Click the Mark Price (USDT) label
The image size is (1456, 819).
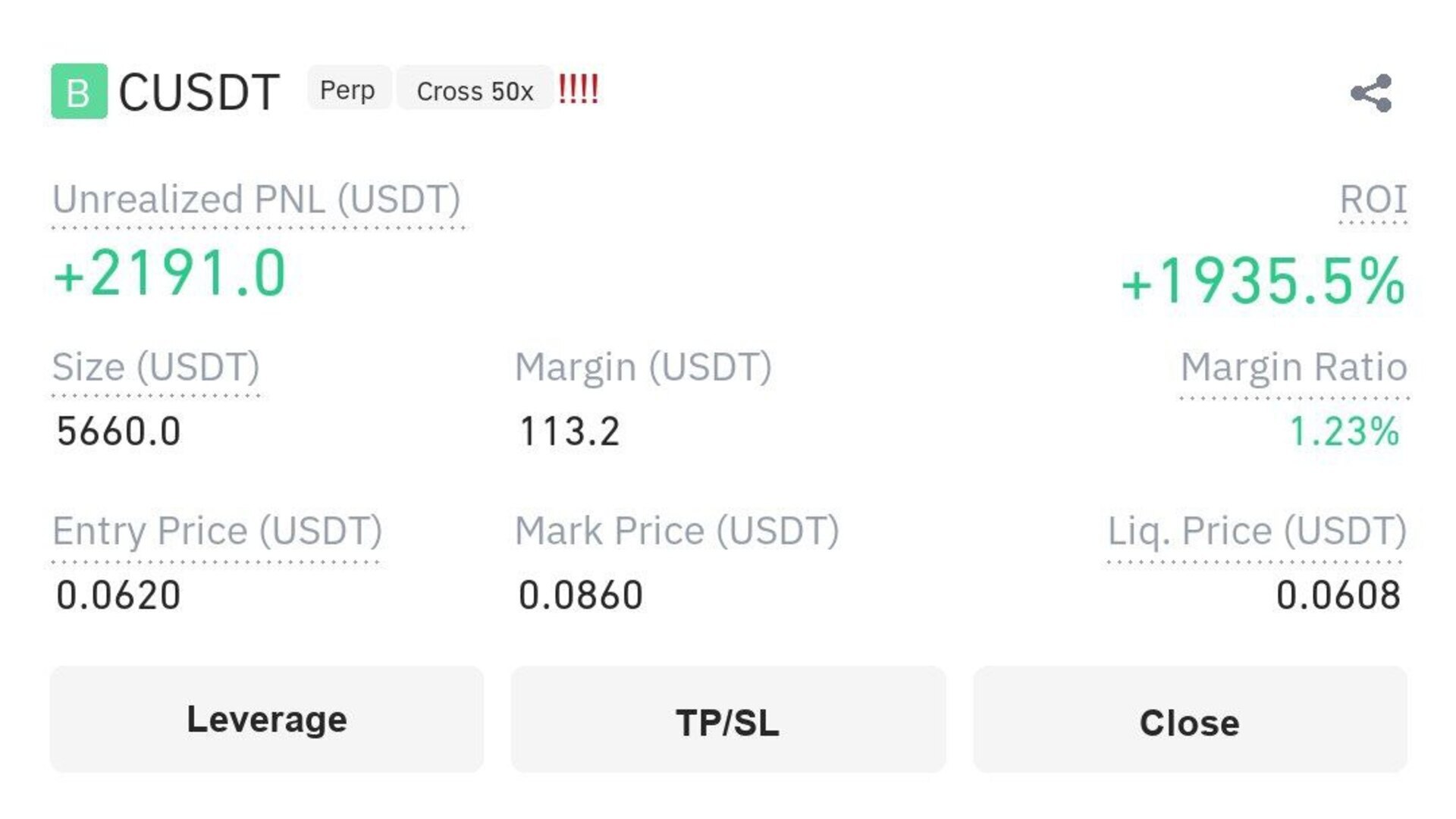point(677,531)
